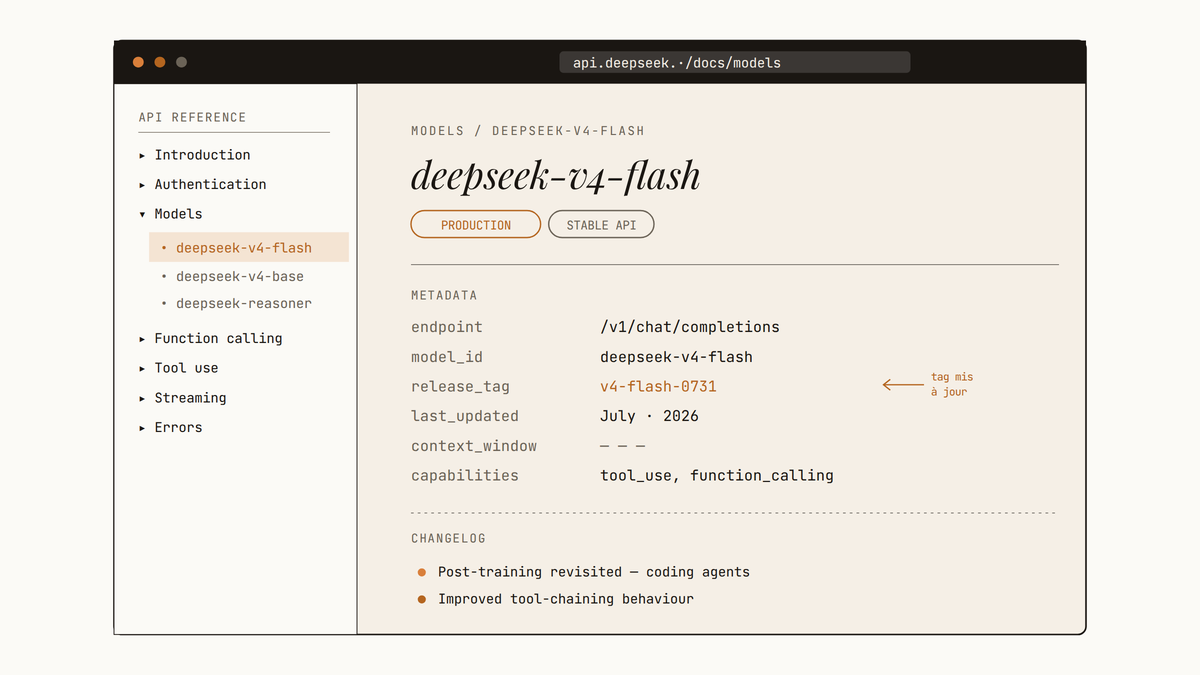This screenshot has width=1200, height=675.
Task: Click the METADATA section heading
Action: 444,296
